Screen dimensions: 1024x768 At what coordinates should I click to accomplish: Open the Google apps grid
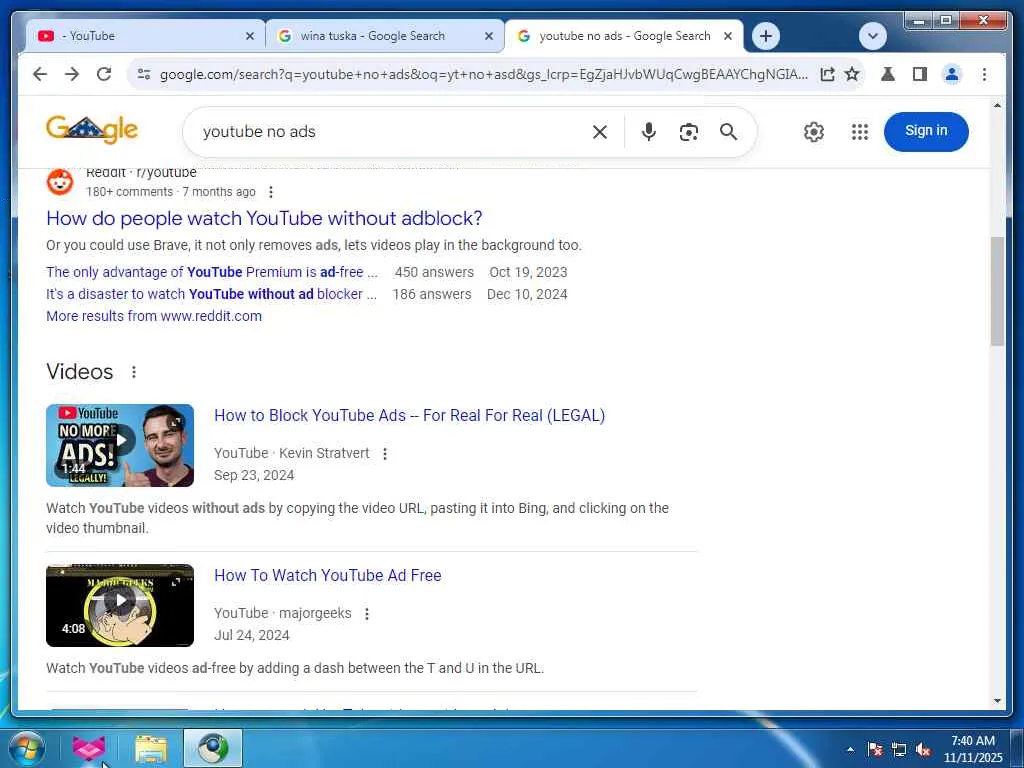(860, 132)
